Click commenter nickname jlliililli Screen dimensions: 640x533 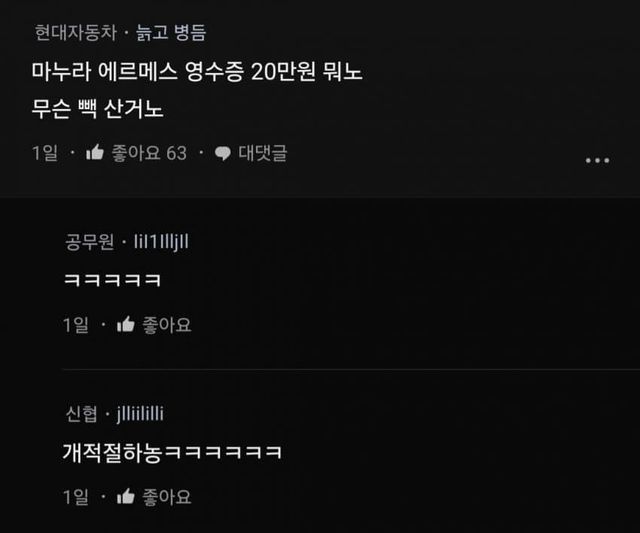(x=140, y=414)
